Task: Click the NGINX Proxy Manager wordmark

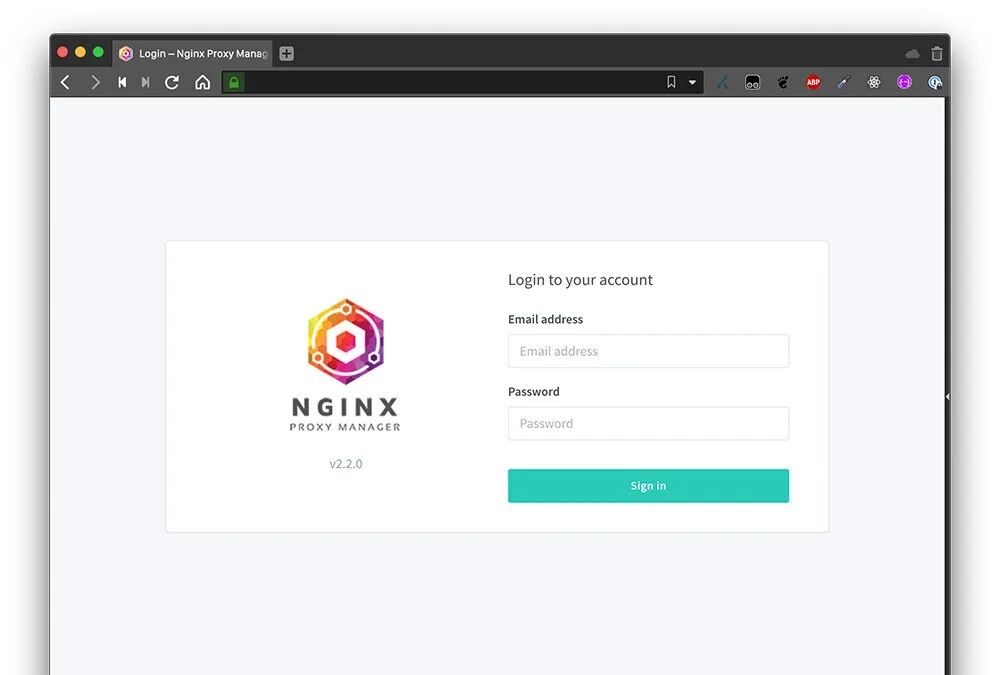Action: click(345, 414)
